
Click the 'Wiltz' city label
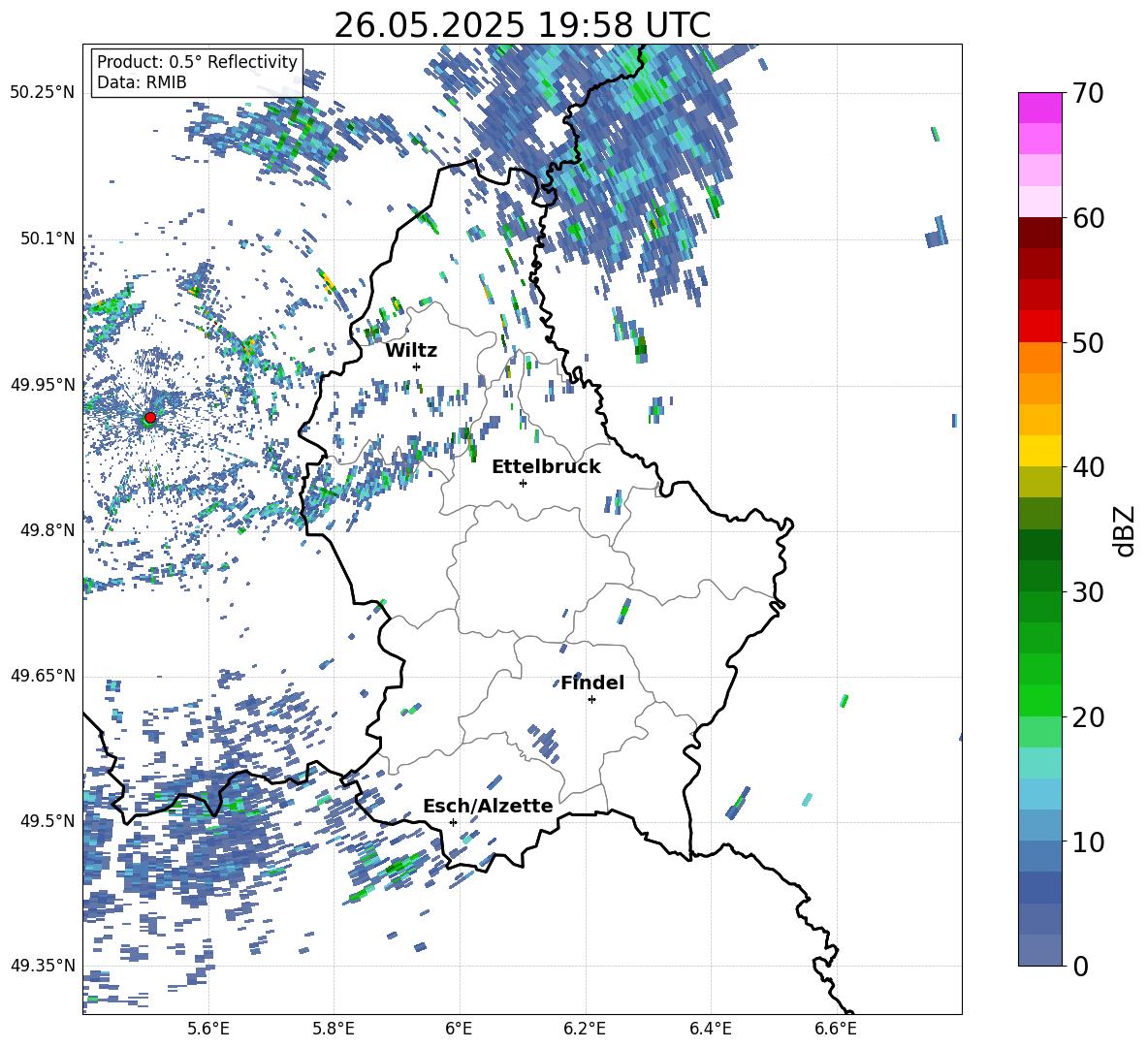[x=411, y=351]
